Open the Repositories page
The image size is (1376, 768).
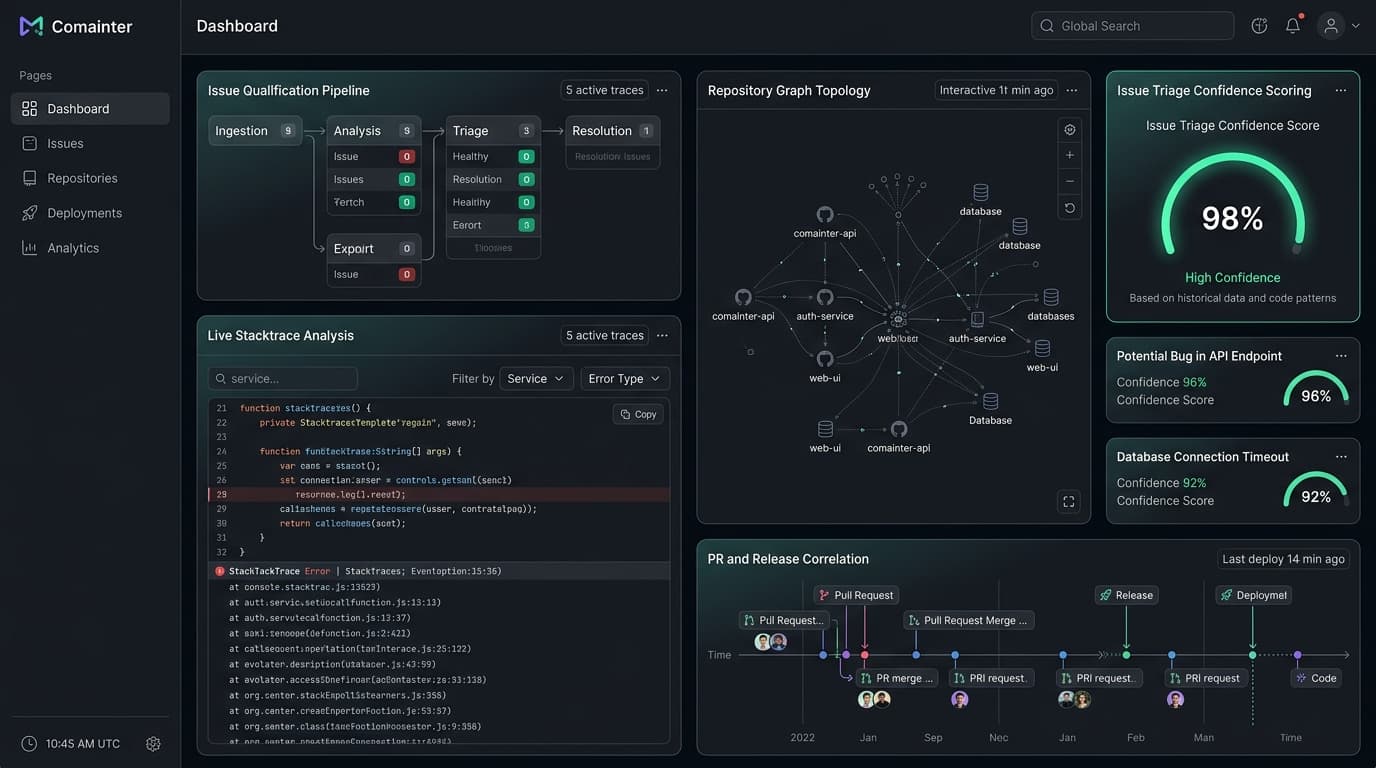click(90, 178)
